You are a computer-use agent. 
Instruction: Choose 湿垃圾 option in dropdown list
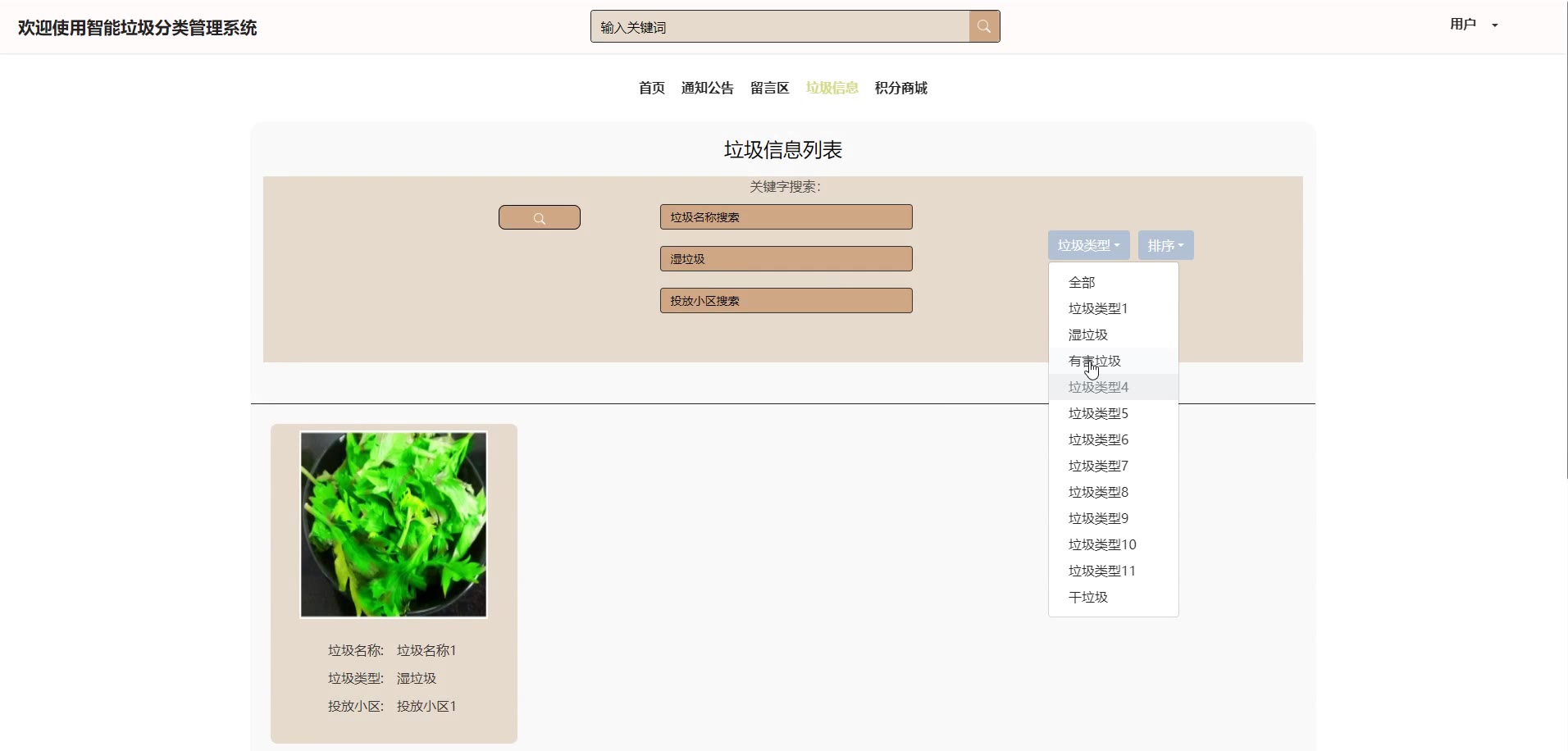click(x=1114, y=335)
